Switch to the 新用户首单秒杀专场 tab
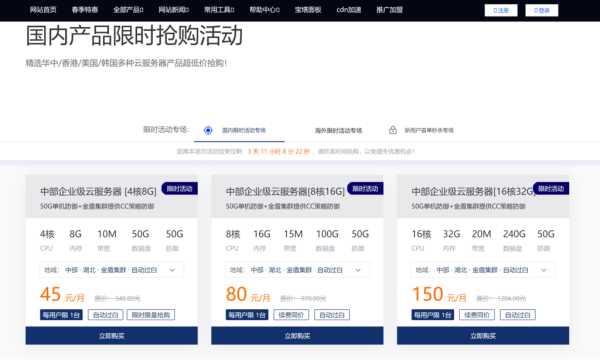The width and height of the screenshot is (600, 360). 429,130
